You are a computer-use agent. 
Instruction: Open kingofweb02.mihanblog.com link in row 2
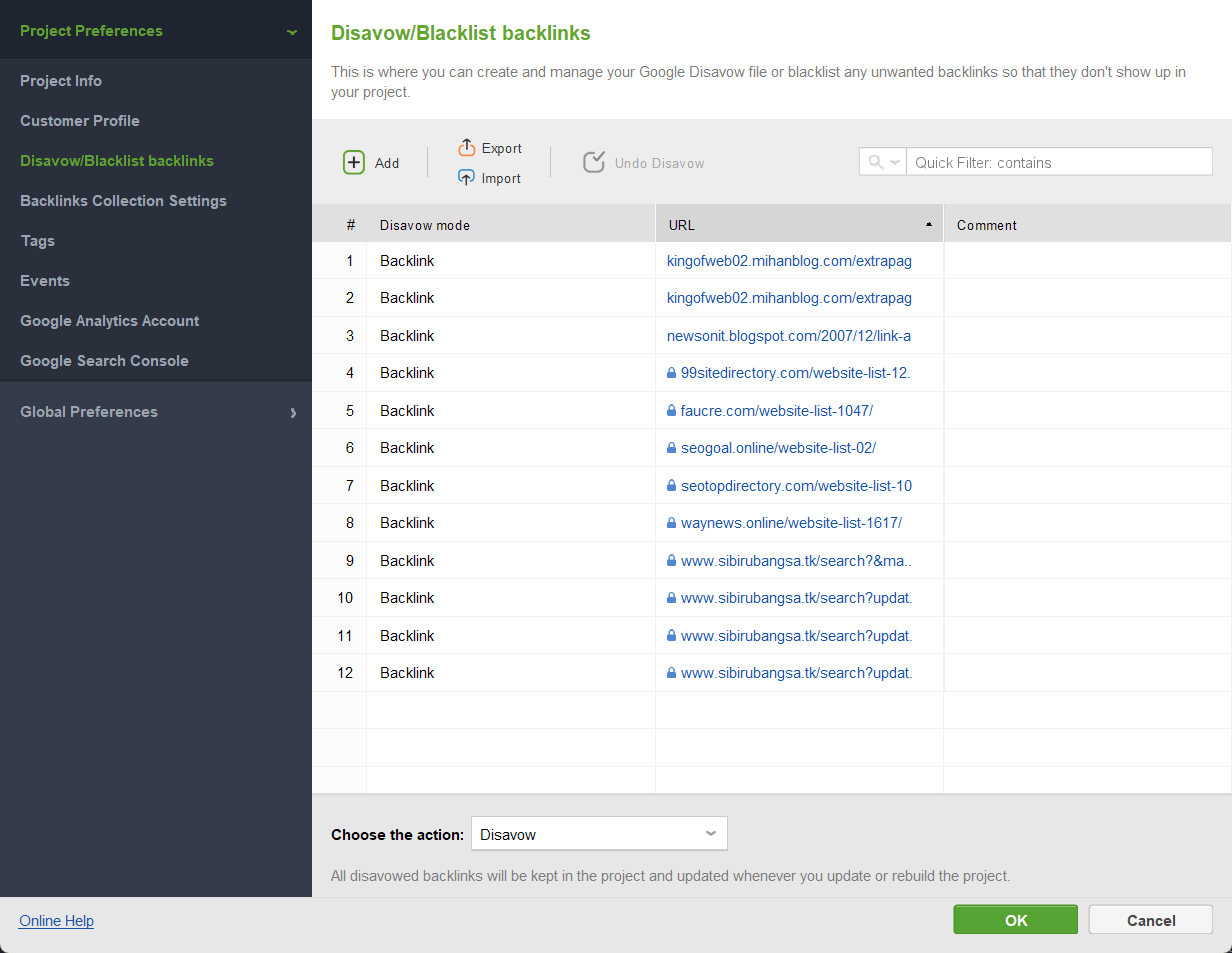[x=789, y=298]
